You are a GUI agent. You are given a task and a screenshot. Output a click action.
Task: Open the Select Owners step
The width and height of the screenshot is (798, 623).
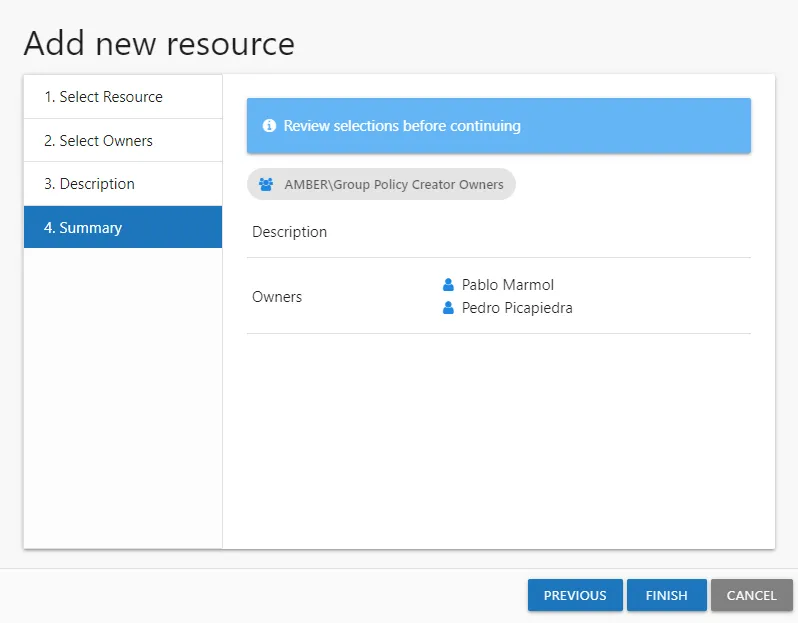(x=123, y=140)
